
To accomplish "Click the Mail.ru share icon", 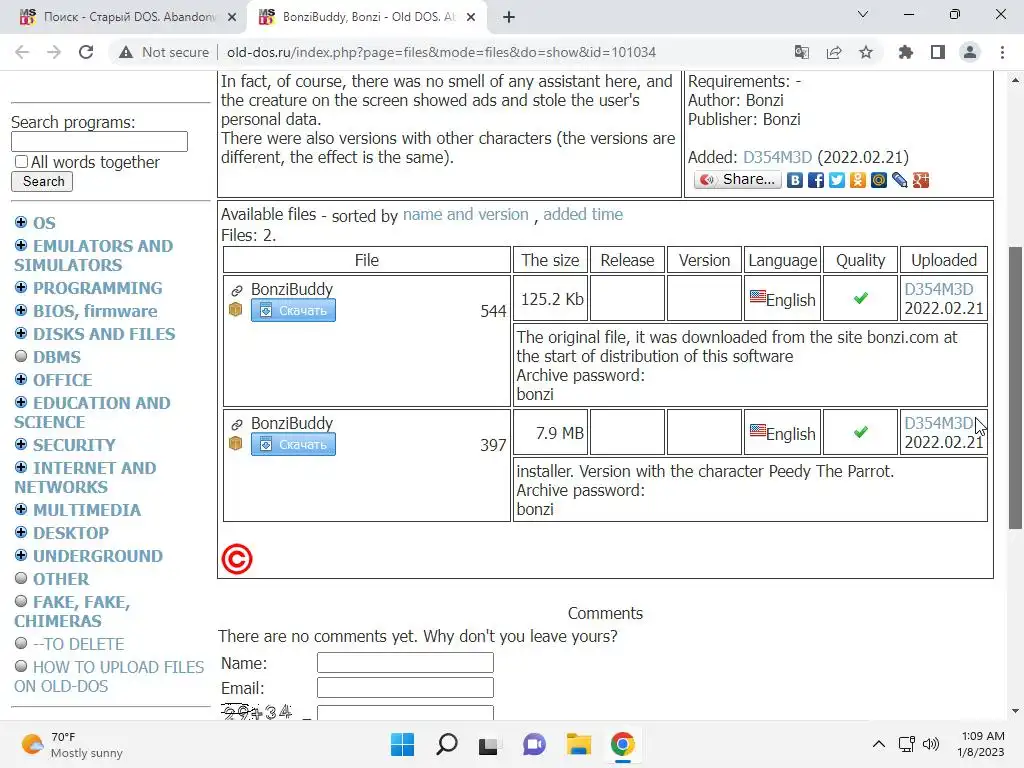I will 878,180.
